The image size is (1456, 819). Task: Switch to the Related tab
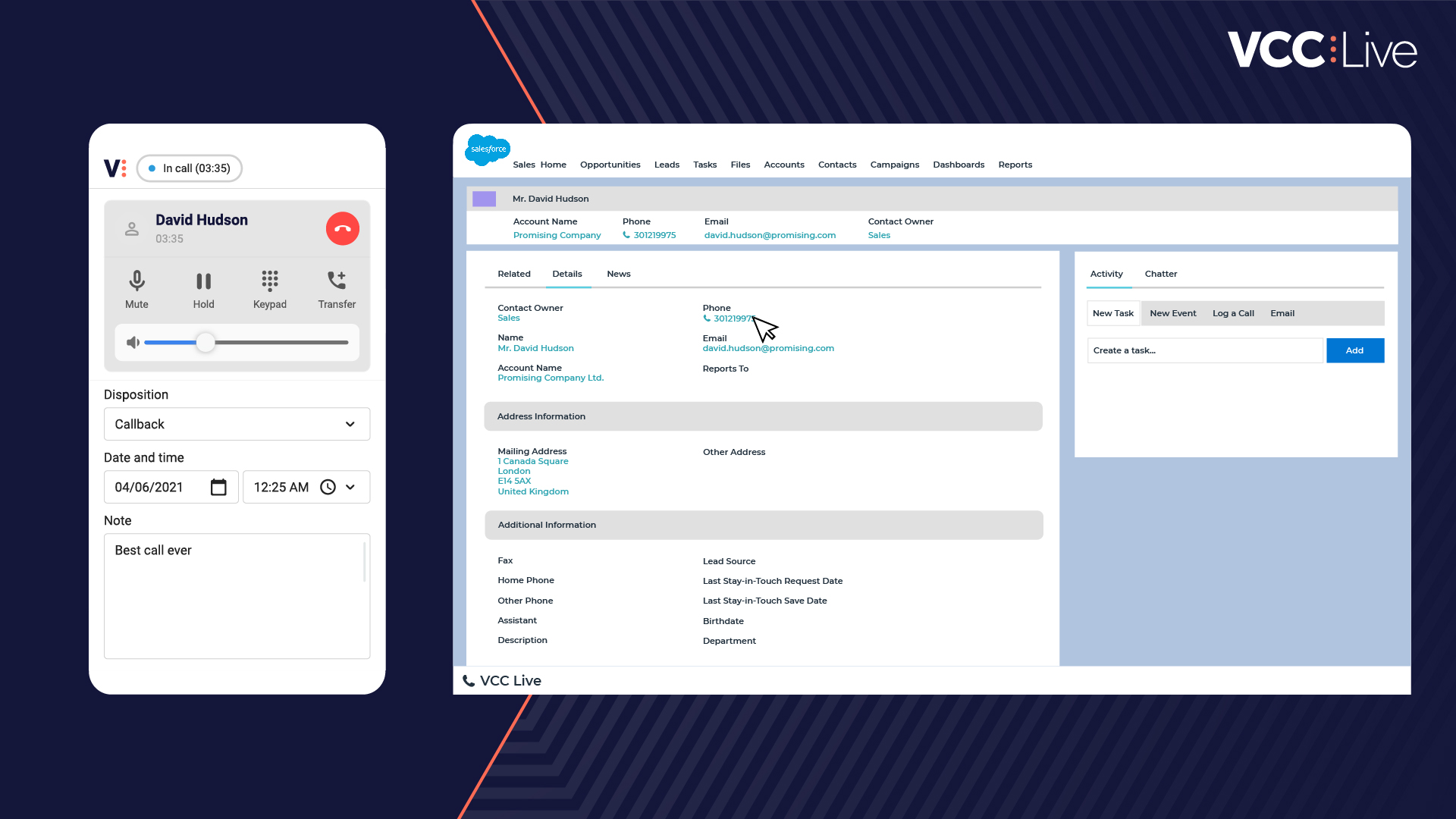coord(513,274)
